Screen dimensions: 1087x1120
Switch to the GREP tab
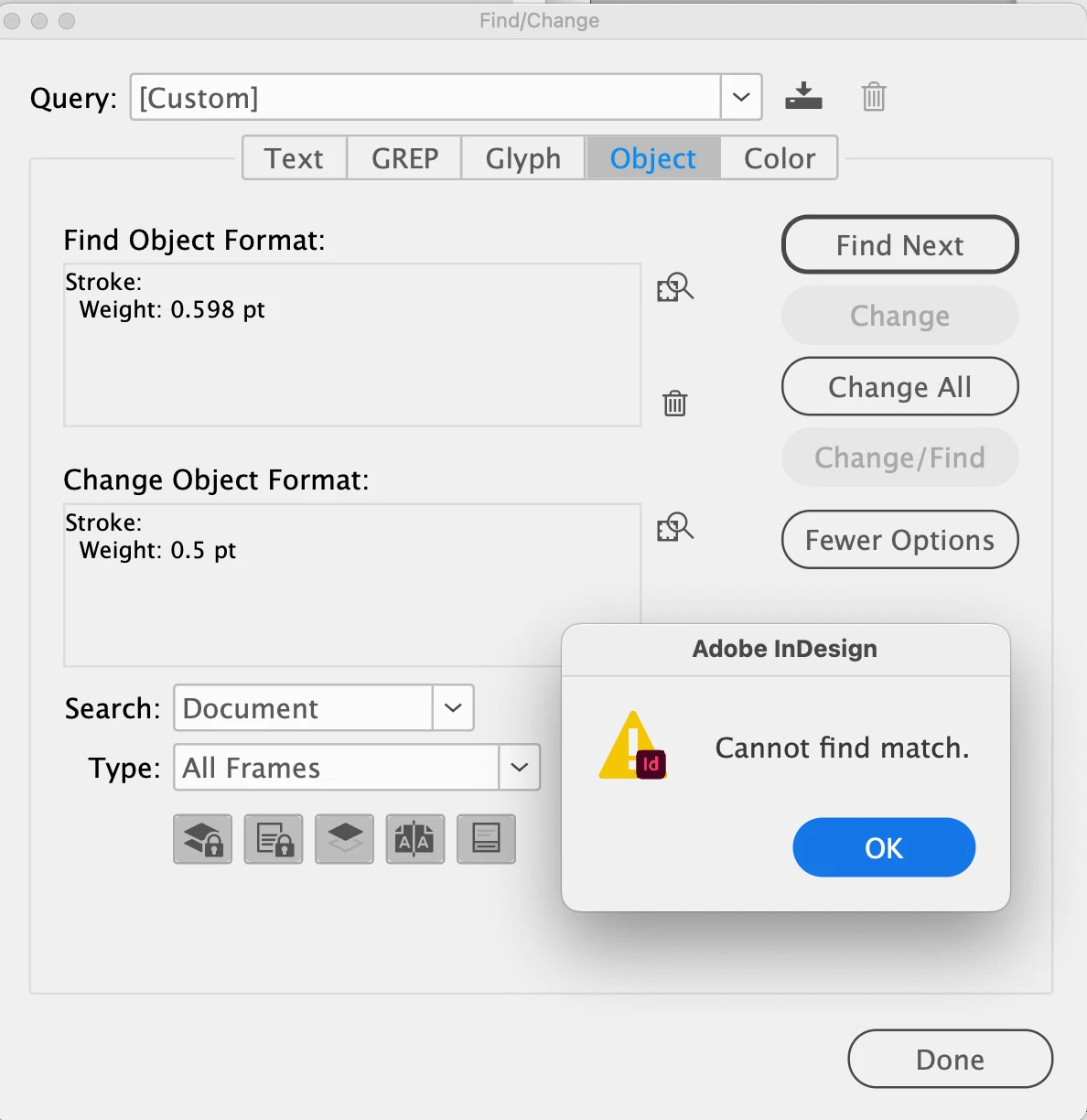click(404, 158)
